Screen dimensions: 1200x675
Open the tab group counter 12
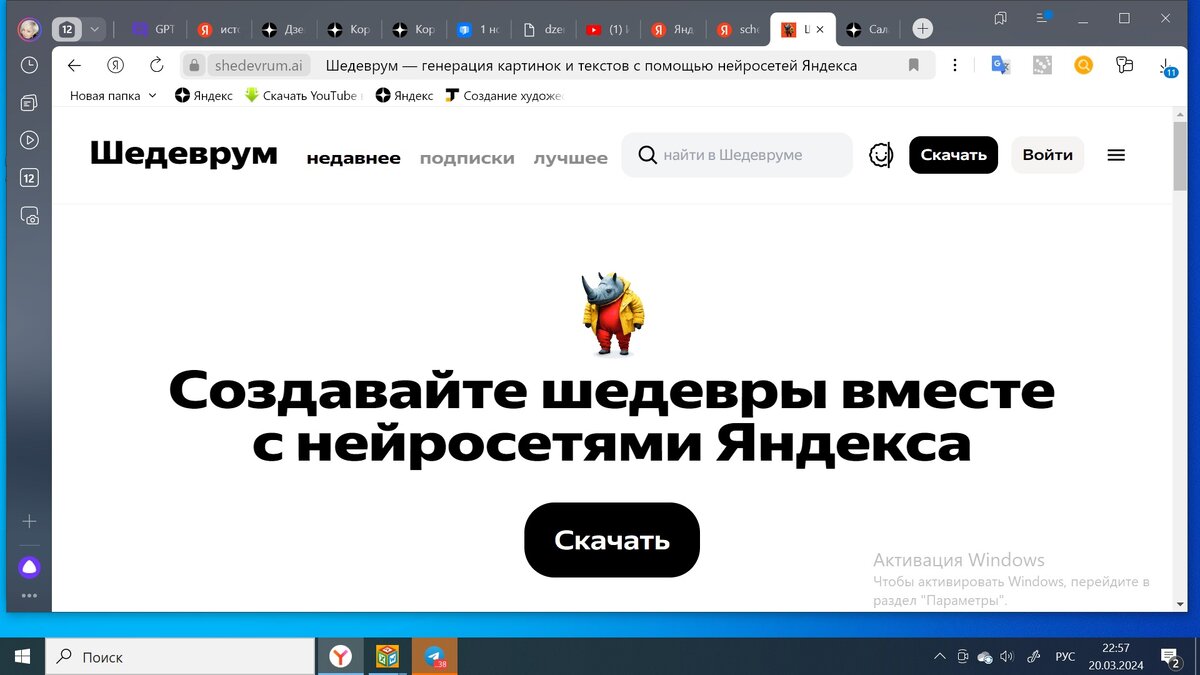tap(66, 29)
